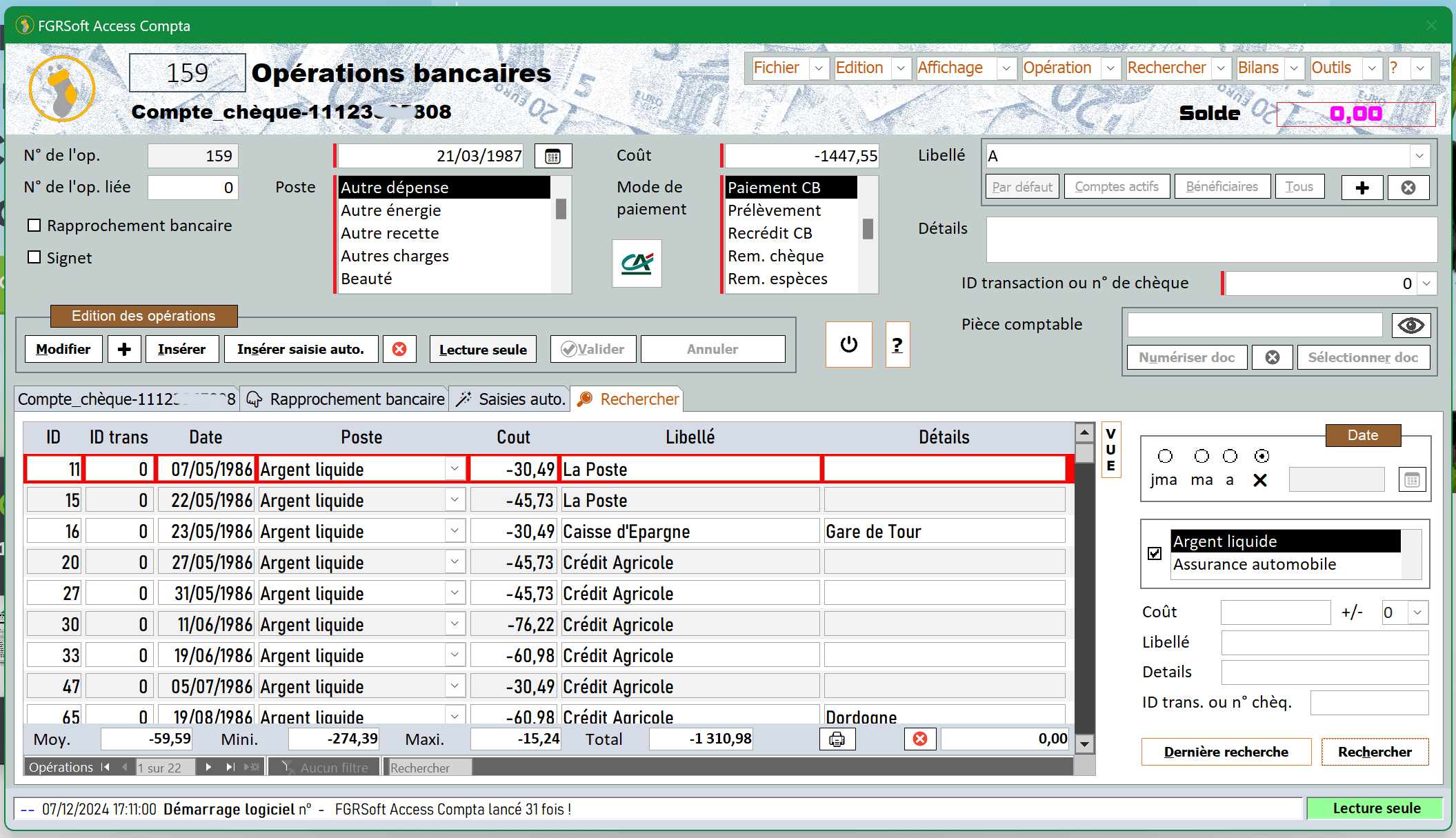The width and height of the screenshot is (1456, 838).
Task: Click the Crédit Agricole bank logo
Action: click(x=637, y=263)
